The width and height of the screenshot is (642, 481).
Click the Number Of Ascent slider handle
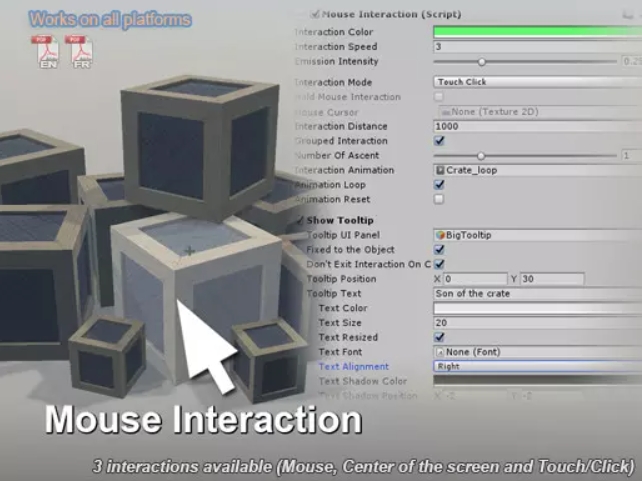click(x=481, y=156)
